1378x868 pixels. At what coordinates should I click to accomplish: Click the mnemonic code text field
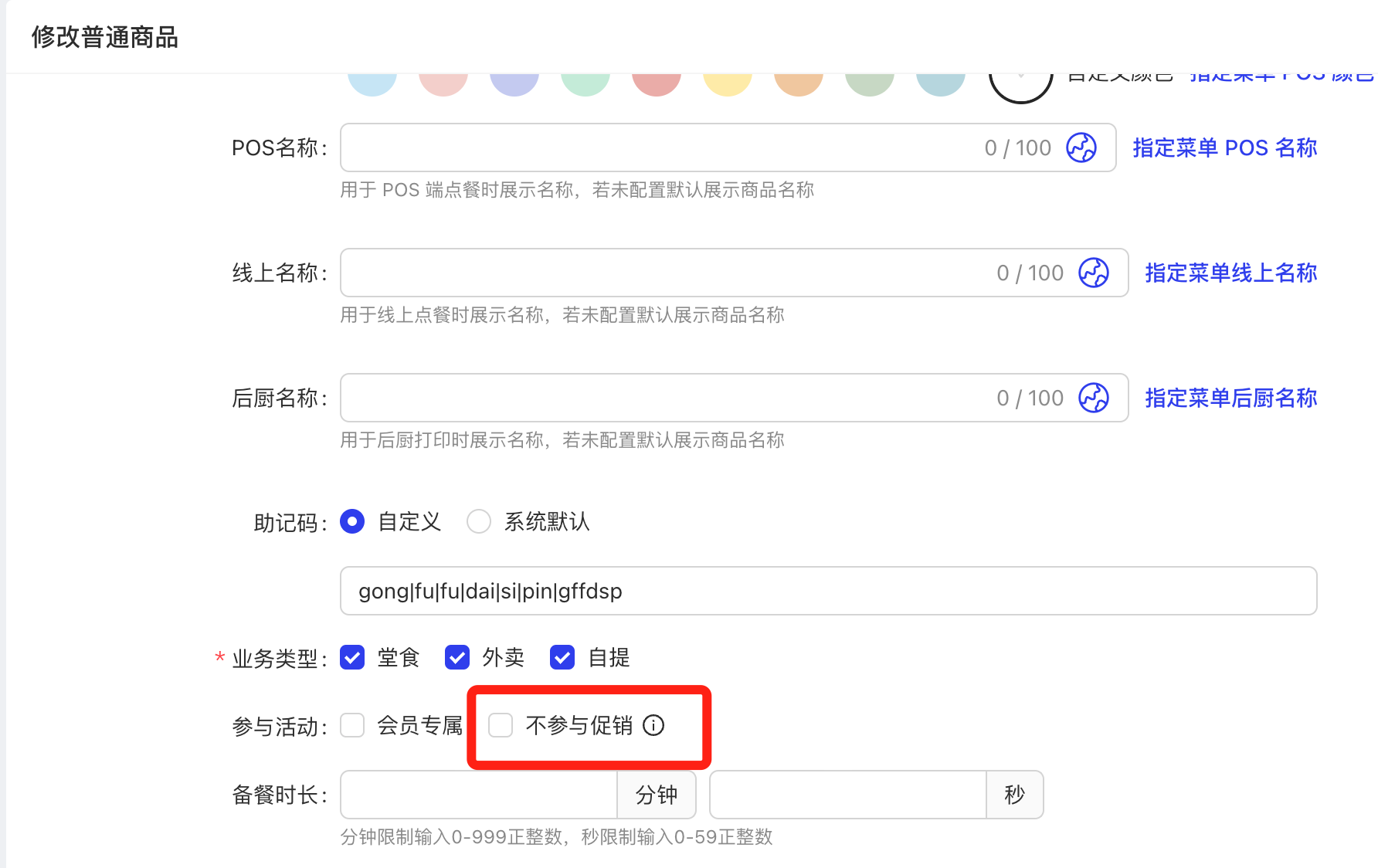(828, 591)
